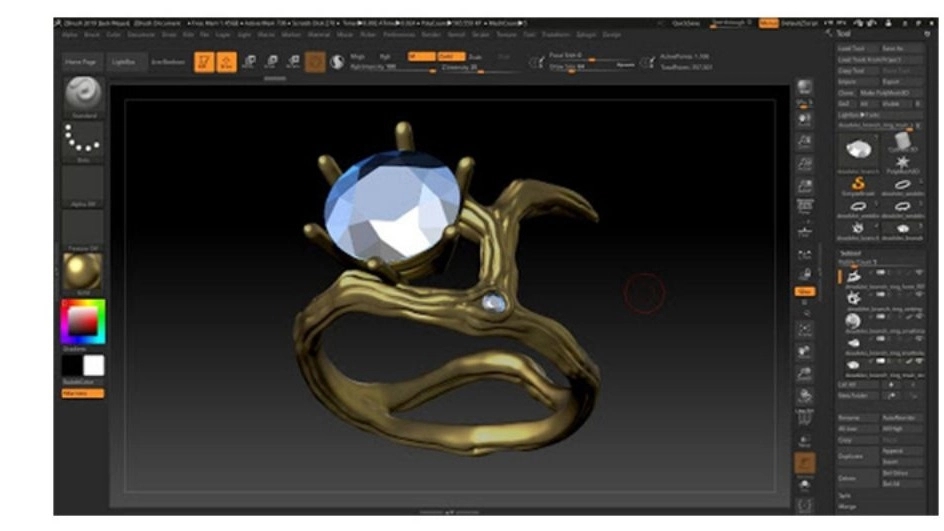Click the Move view icon in right shelf
944x531 pixels.
[804, 352]
